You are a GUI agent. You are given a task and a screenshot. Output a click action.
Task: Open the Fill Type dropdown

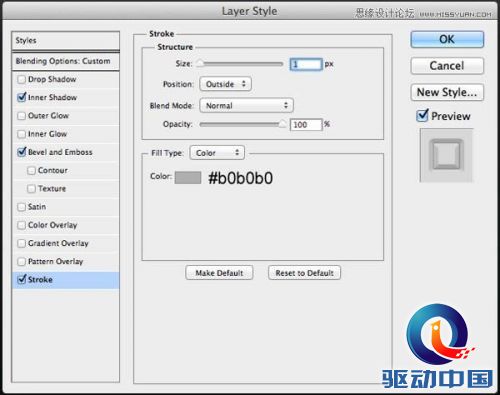point(217,153)
